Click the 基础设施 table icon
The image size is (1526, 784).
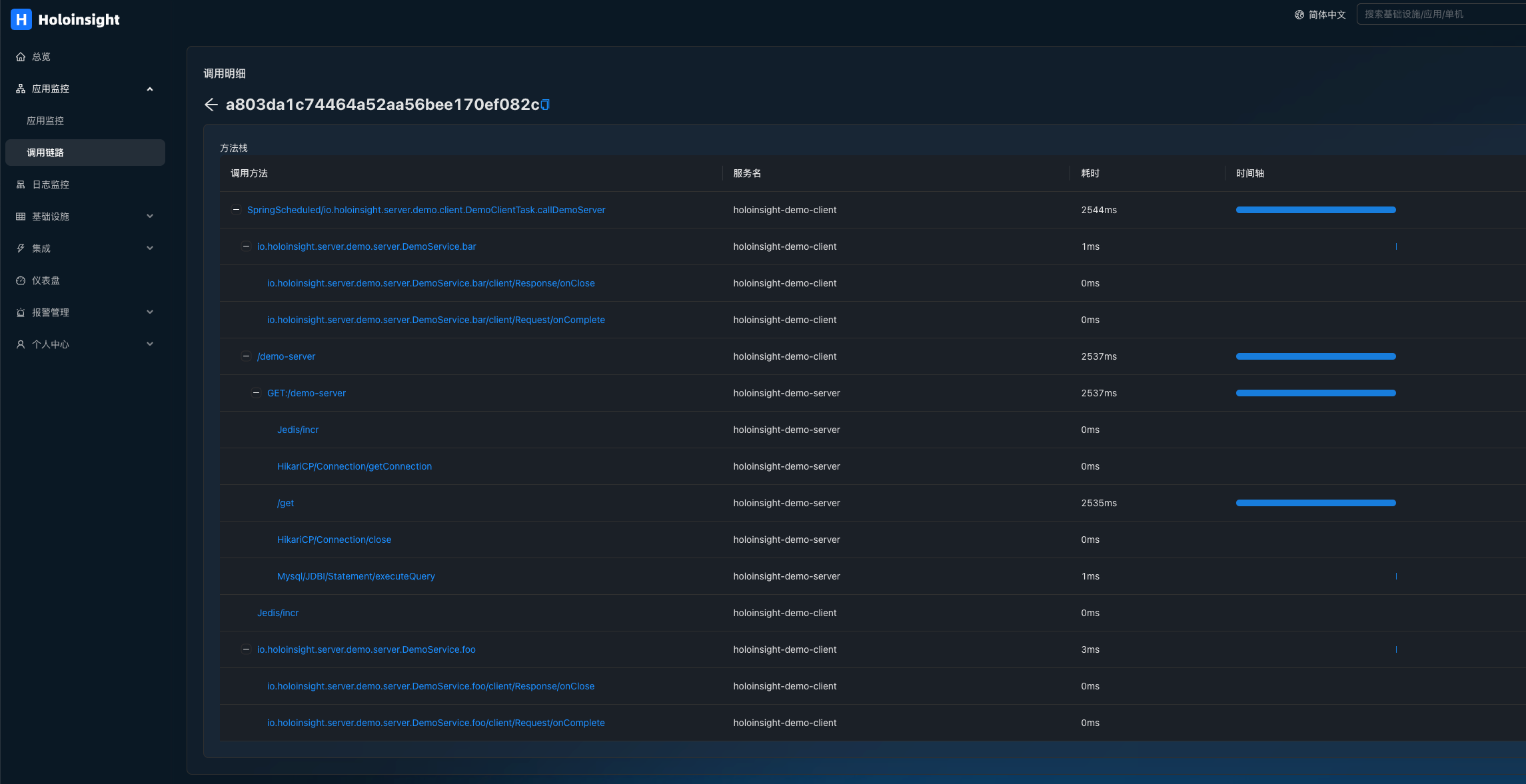click(21, 216)
